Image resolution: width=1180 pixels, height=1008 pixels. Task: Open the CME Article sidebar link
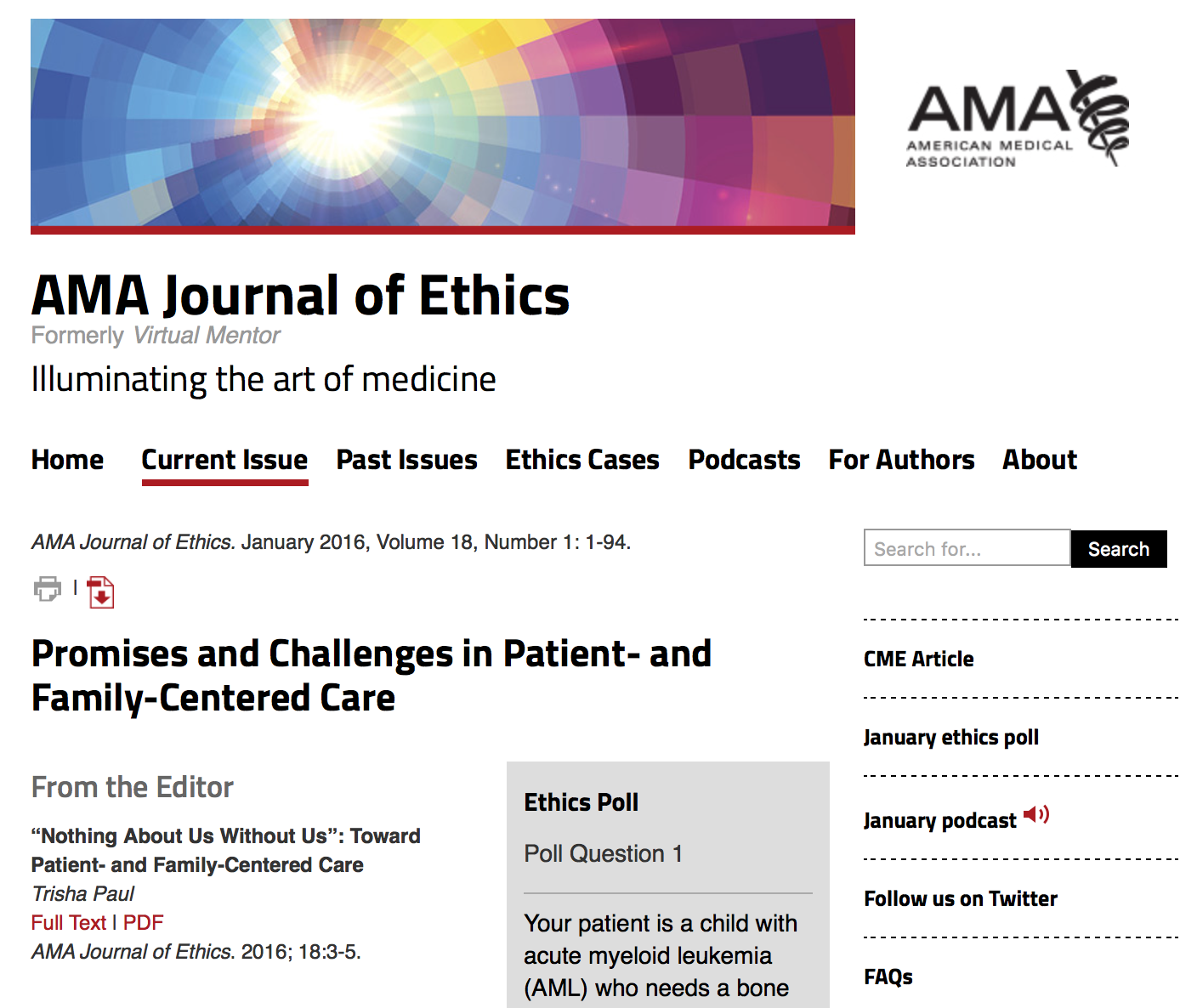point(918,659)
